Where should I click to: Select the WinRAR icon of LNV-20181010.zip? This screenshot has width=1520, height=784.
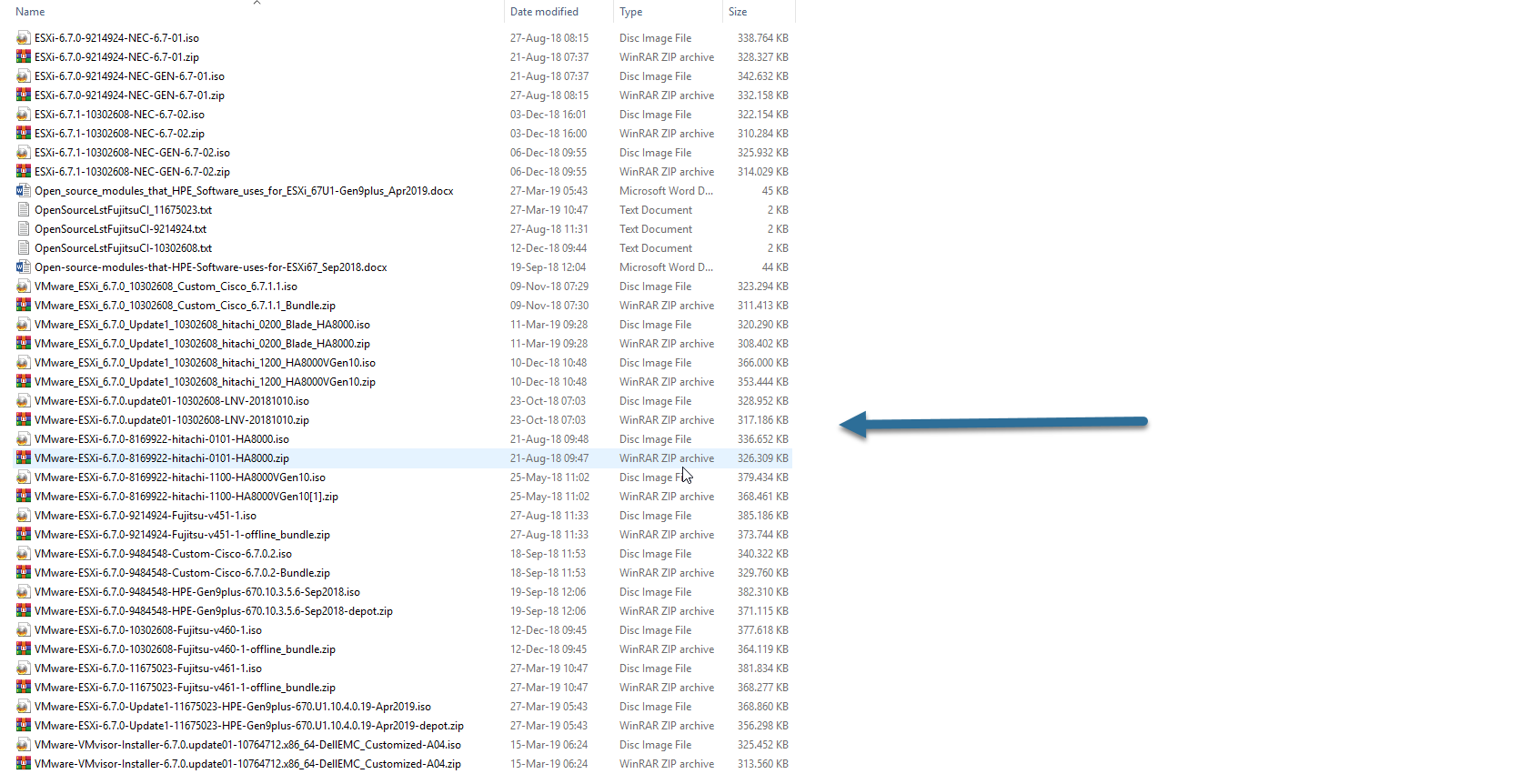(24, 420)
